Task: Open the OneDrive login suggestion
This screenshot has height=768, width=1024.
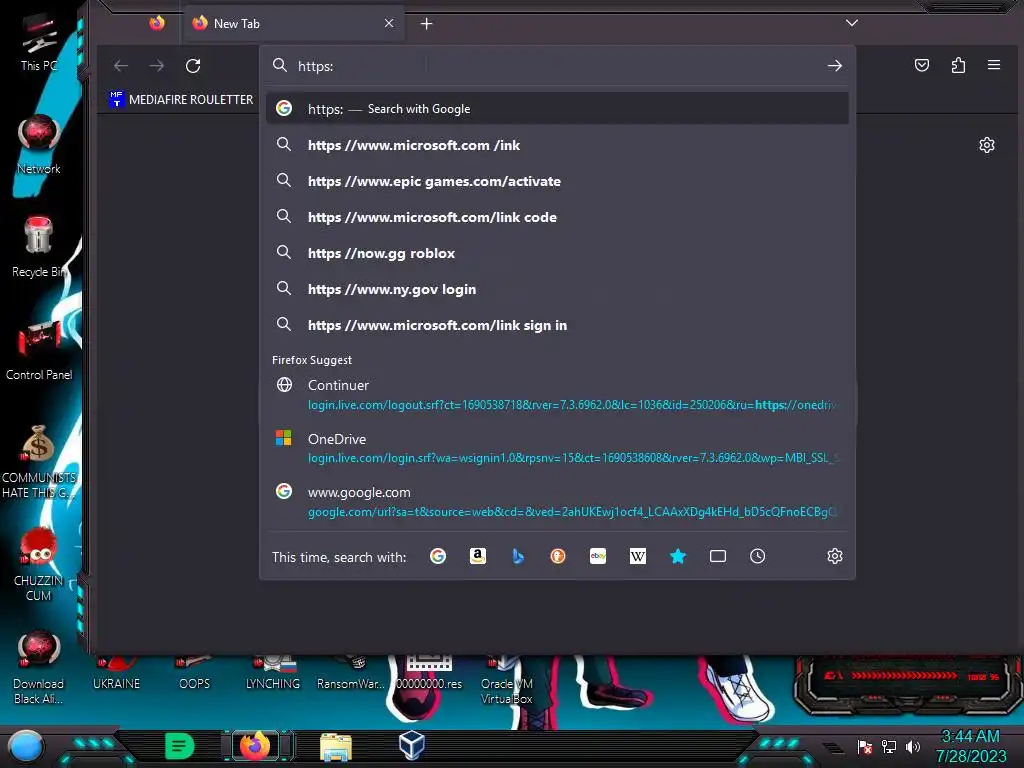Action: pos(557,448)
